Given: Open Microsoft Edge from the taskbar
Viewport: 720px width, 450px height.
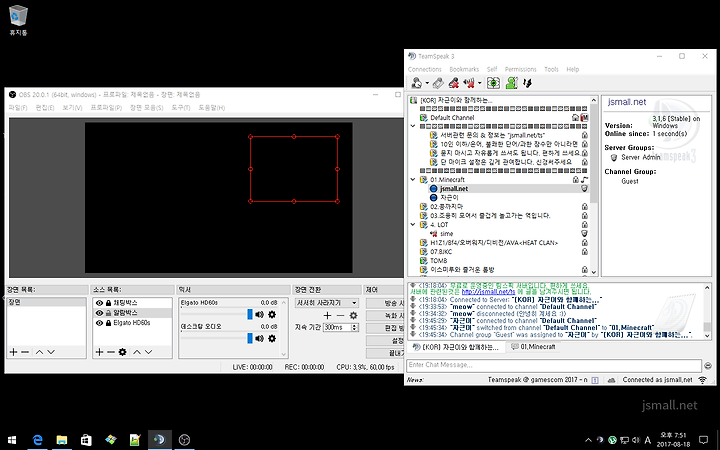Looking at the screenshot, I should coord(37,440).
